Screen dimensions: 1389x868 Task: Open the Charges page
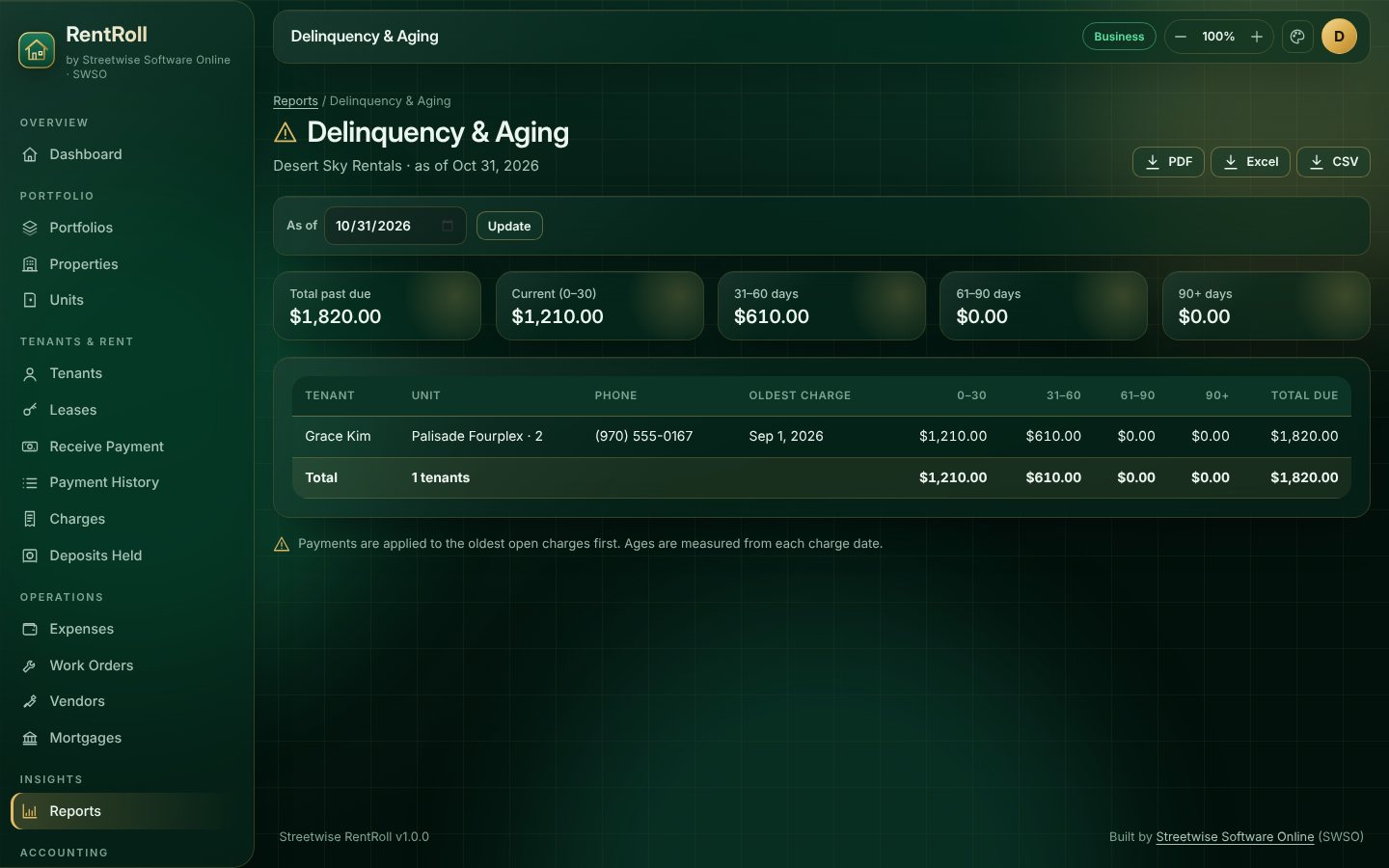(x=126, y=519)
